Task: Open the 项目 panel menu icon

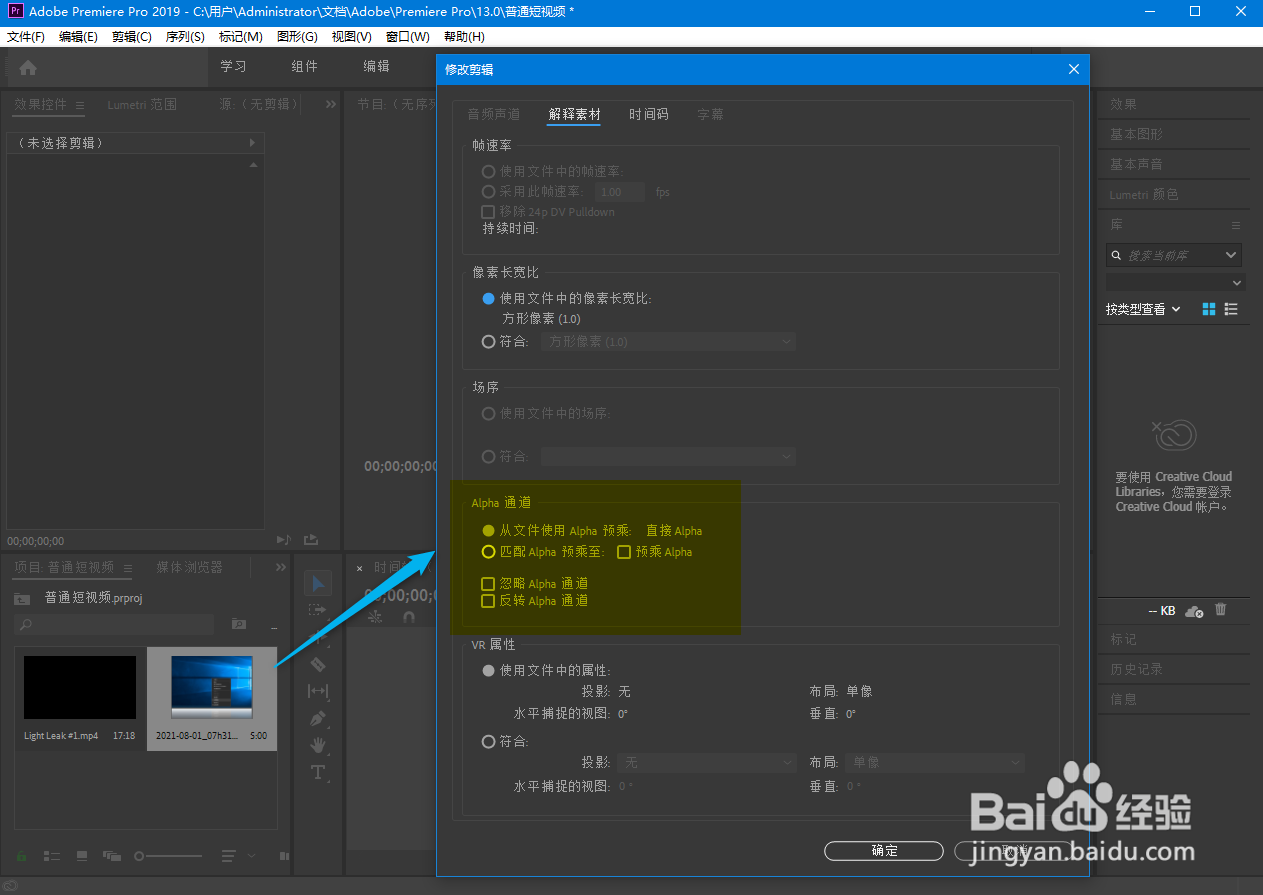Action: [x=127, y=568]
